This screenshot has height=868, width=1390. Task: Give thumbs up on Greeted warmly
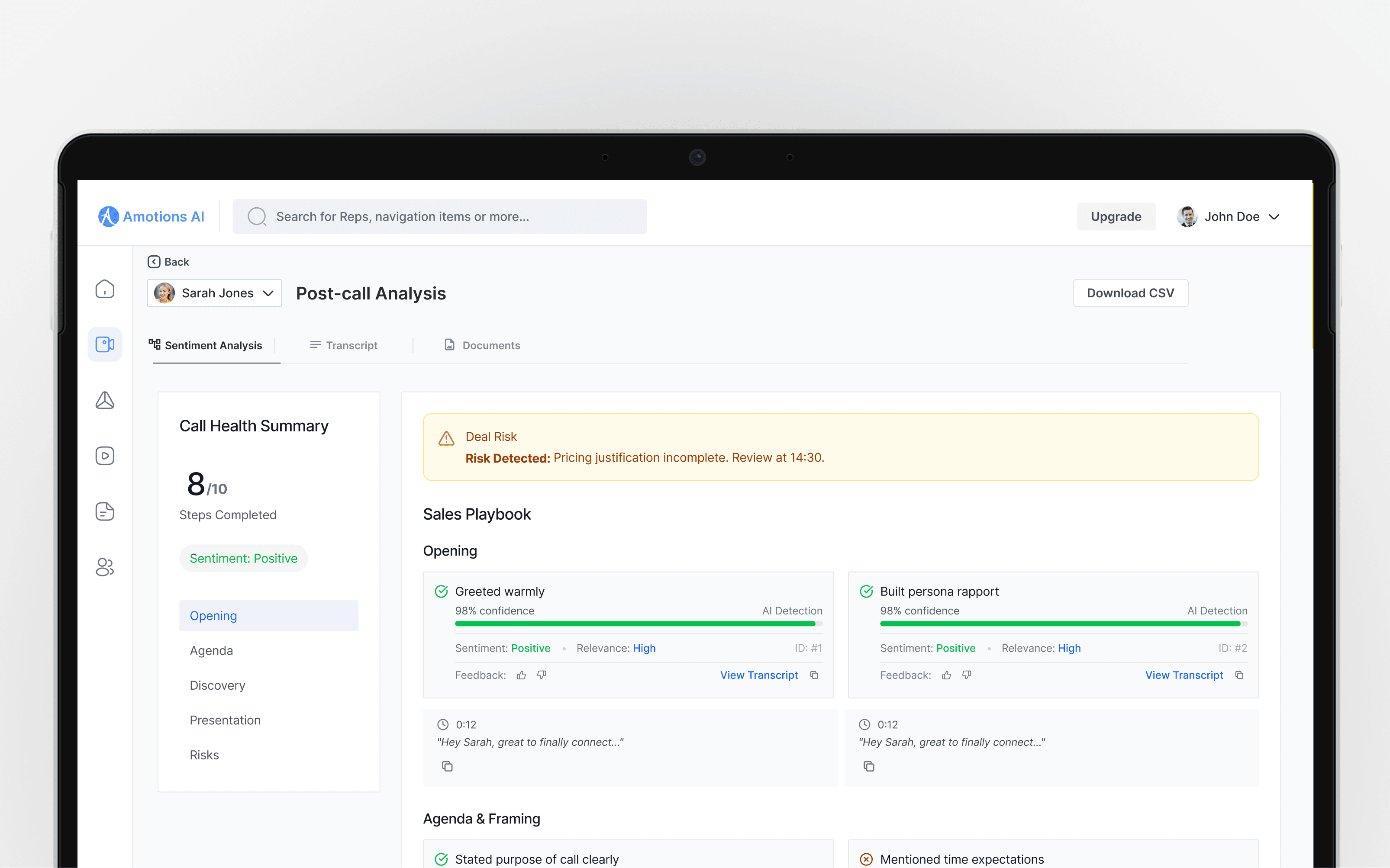(521, 675)
